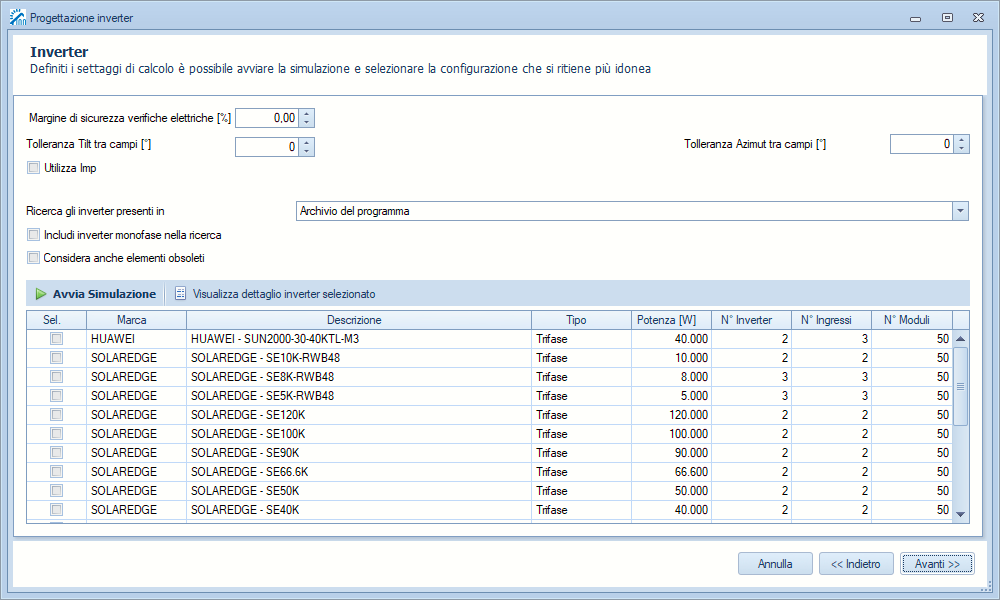Image resolution: width=1000 pixels, height=600 pixels.
Task: Click the Margine di sicurezza input field
Action: [x=266, y=118]
